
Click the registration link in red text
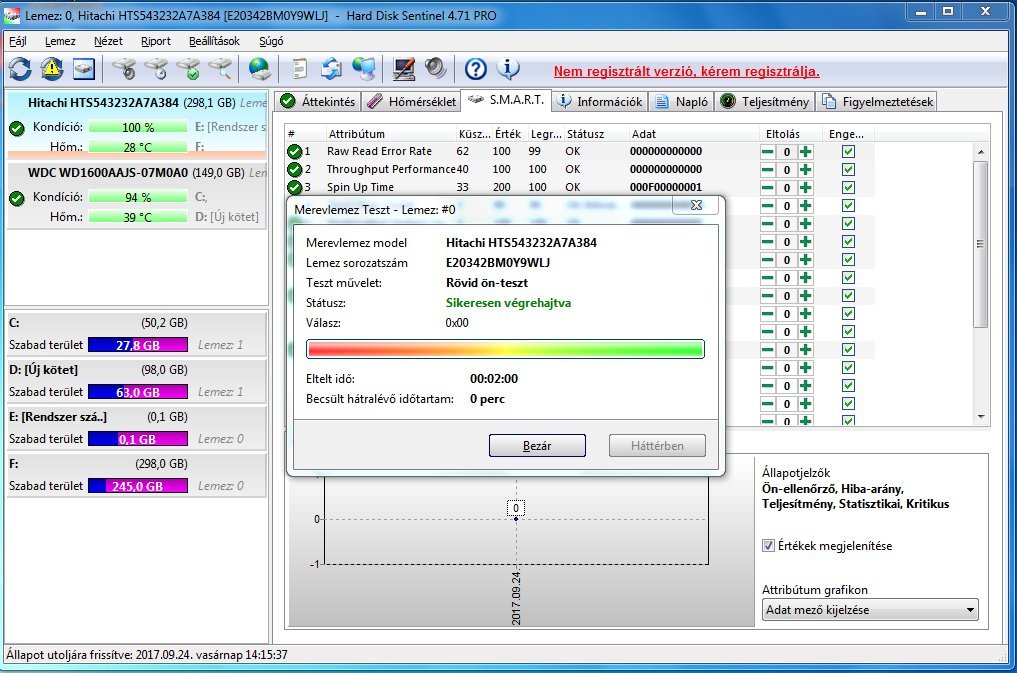tap(686, 71)
